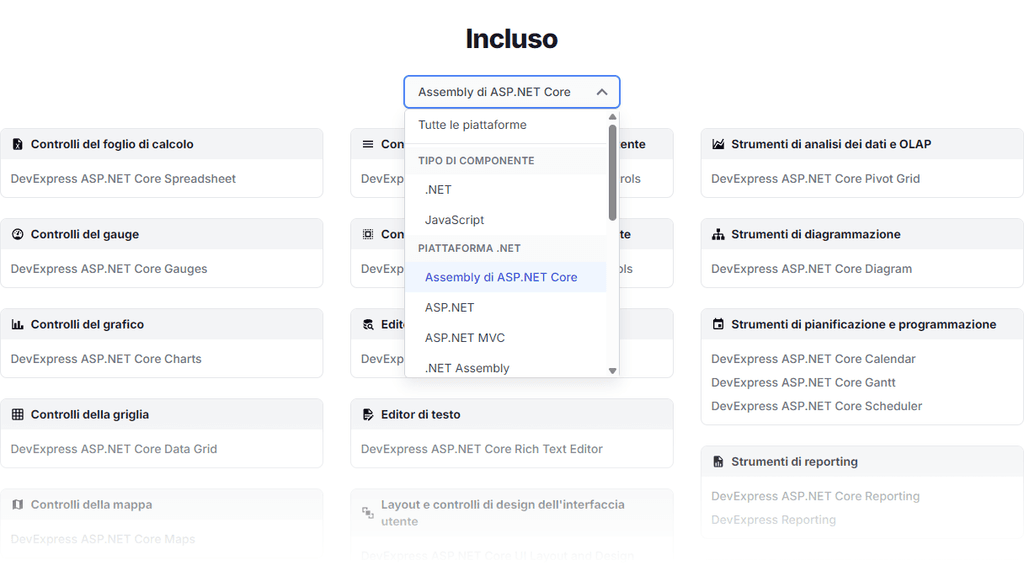
Task: Click the chevron arrow in the platform combo box
Action: 602,92
